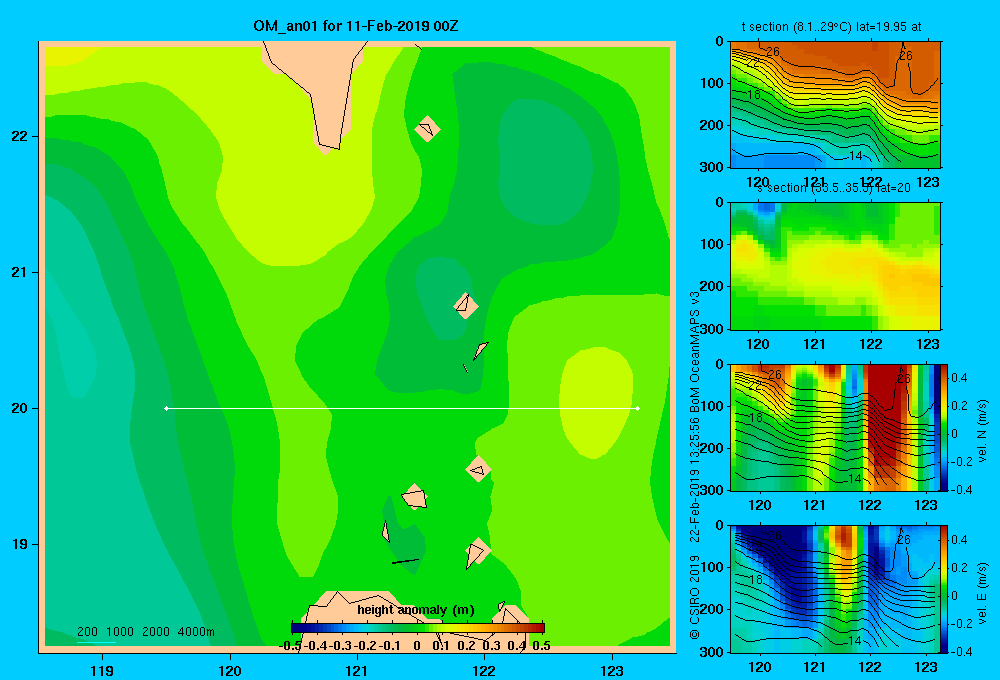The height and width of the screenshot is (680, 1000).
Task: Click the 14 contour label in the temperature section
Action: point(855,156)
